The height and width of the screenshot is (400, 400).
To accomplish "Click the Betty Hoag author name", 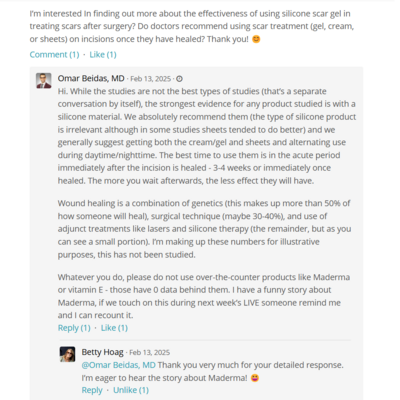I will point(102,352).
